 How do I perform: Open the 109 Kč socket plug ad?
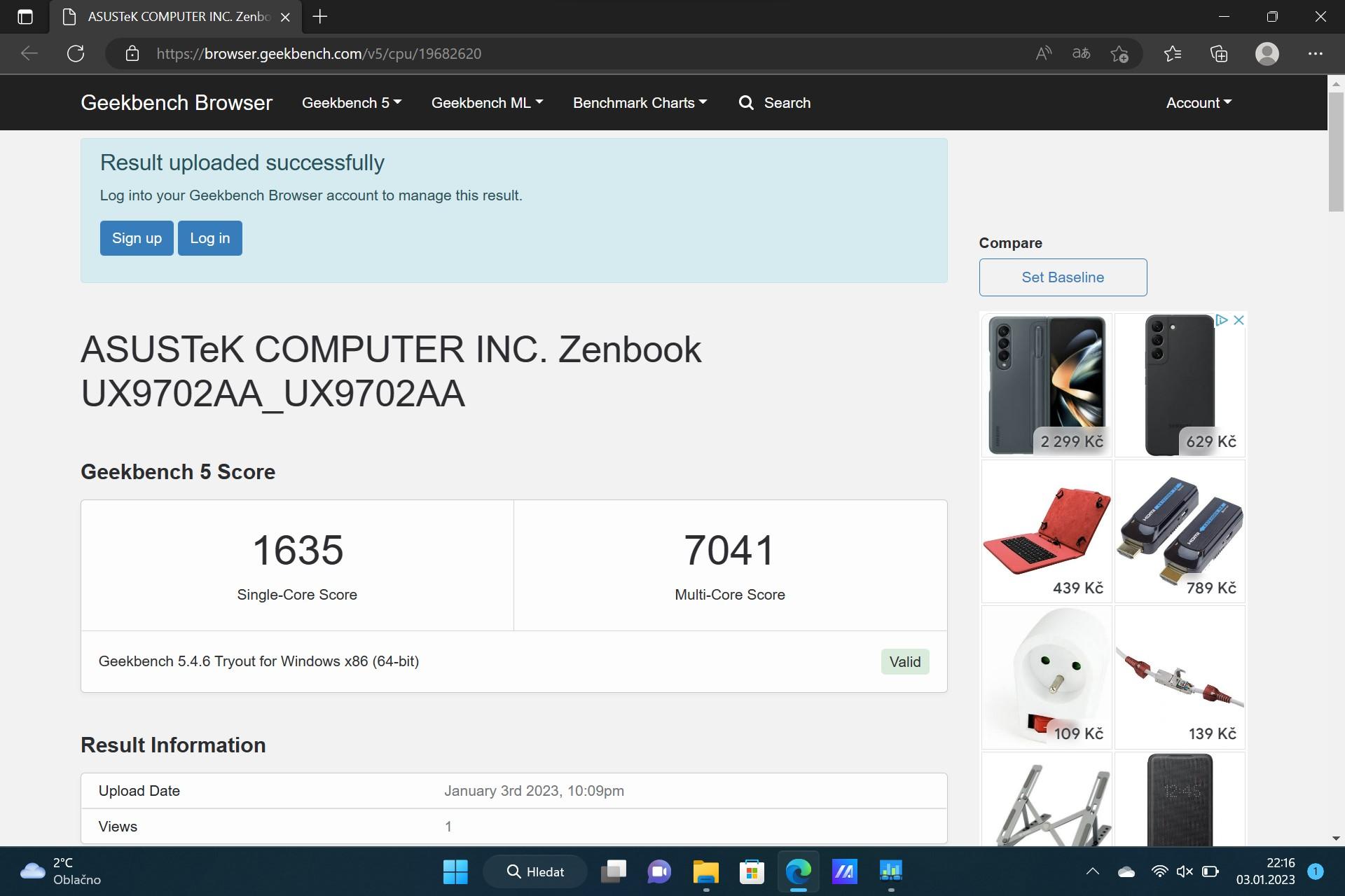pyautogui.click(x=1047, y=677)
